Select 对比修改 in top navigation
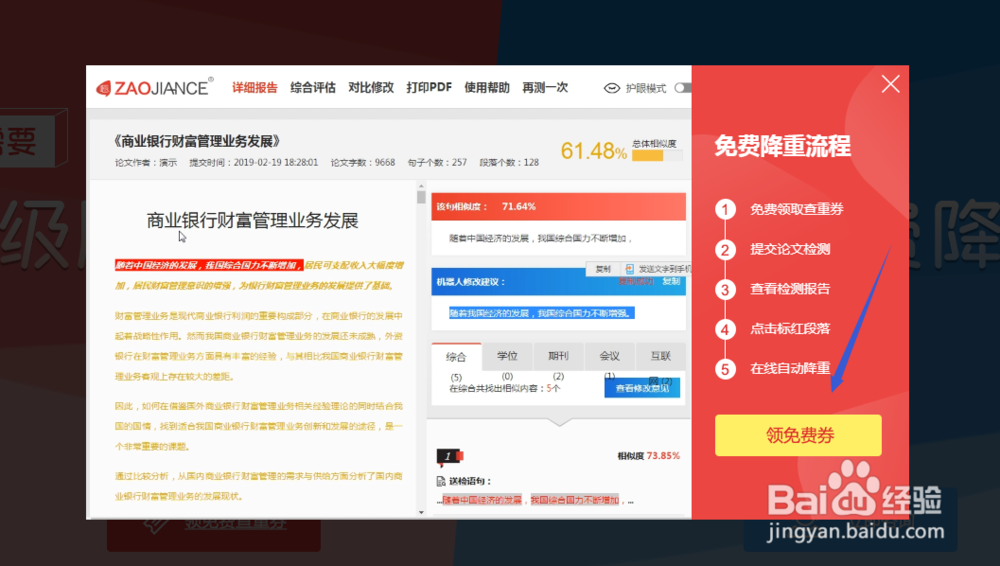The image size is (1000, 566). [371, 87]
